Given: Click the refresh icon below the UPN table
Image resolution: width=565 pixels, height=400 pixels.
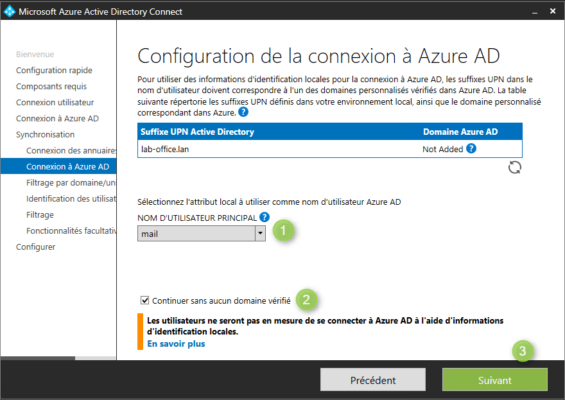Looking at the screenshot, I should pyautogui.click(x=515, y=168).
